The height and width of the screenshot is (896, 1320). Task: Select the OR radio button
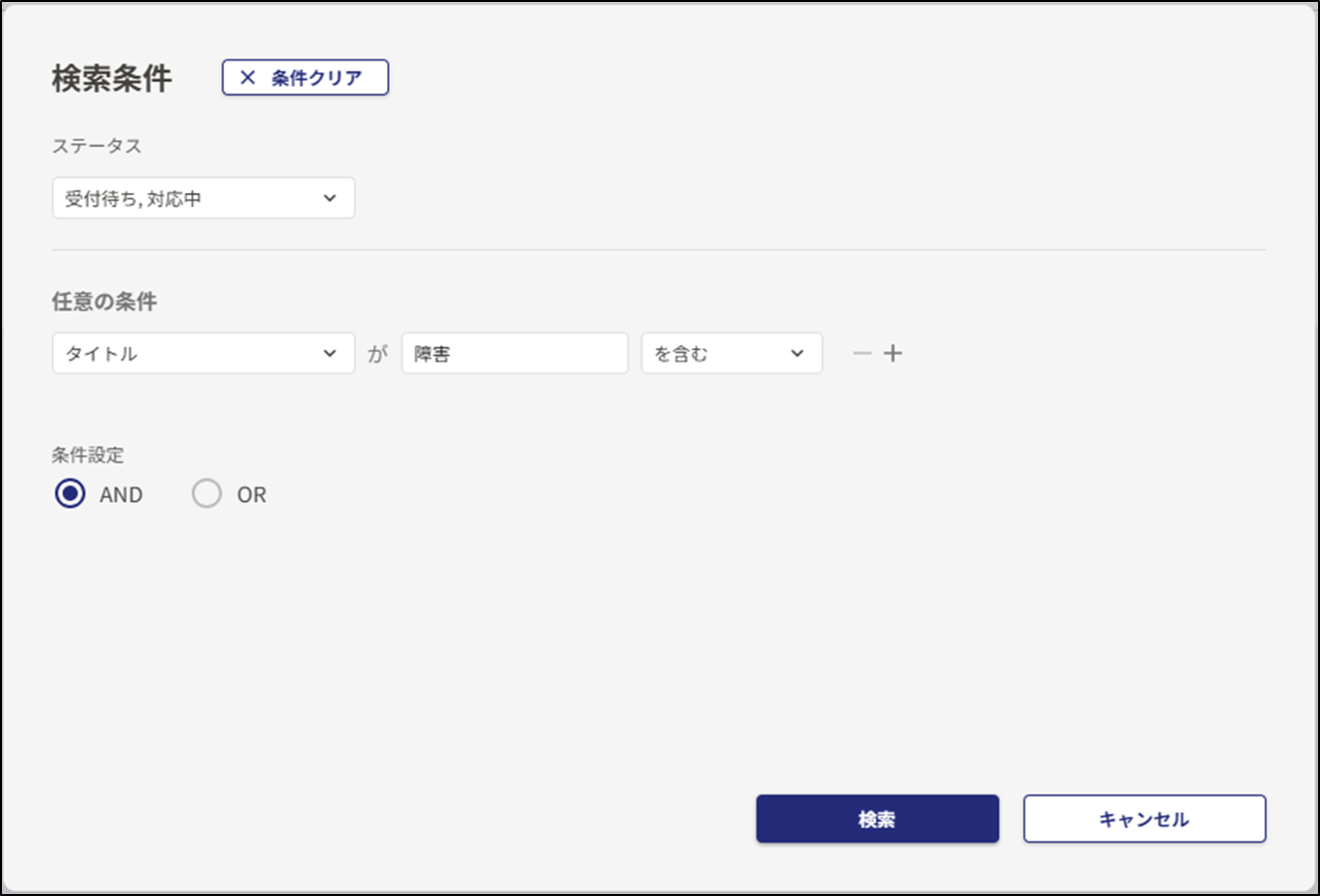pos(207,494)
